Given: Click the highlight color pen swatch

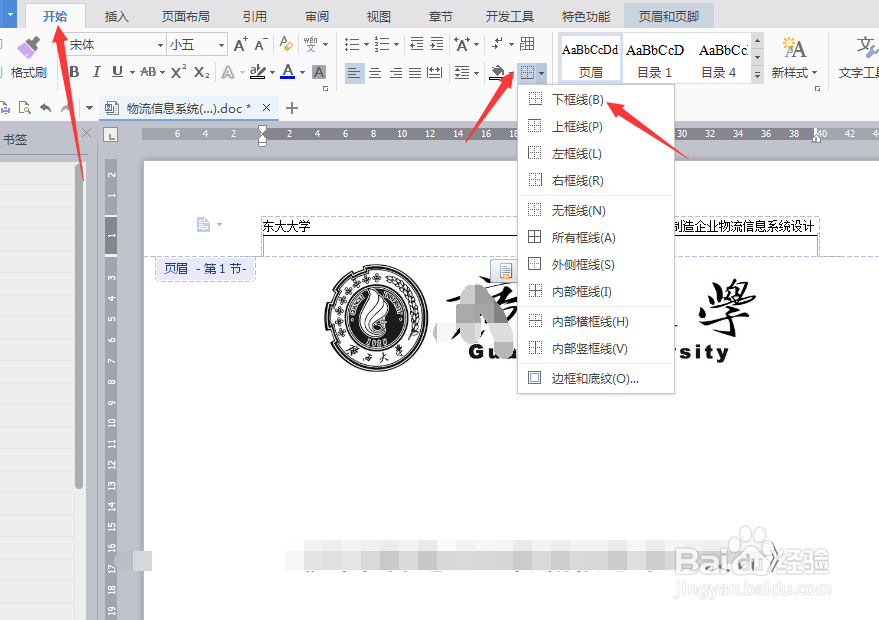Looking at the screenshot, I should (x=258, y=72).
